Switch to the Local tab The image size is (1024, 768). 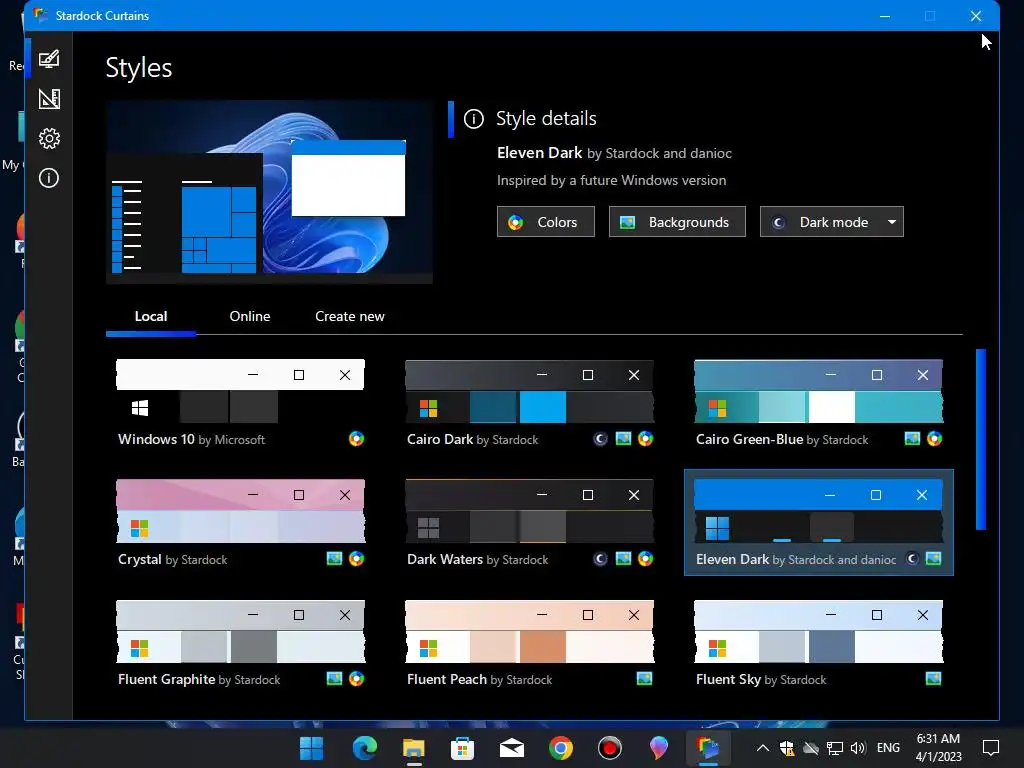pyautogui.click(x=151, y=317)
